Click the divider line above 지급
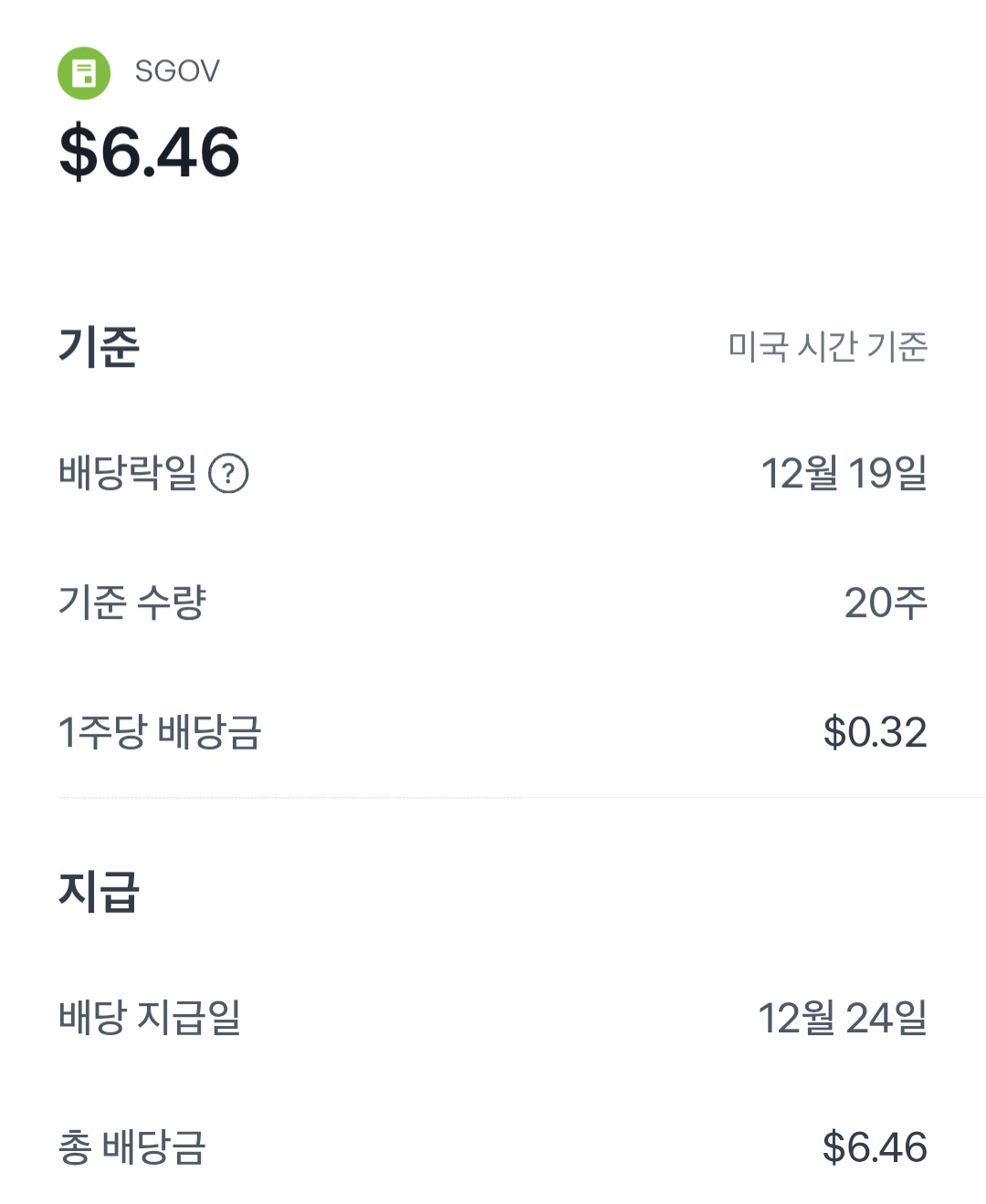 pyautogui.click(x=493, y=798)
